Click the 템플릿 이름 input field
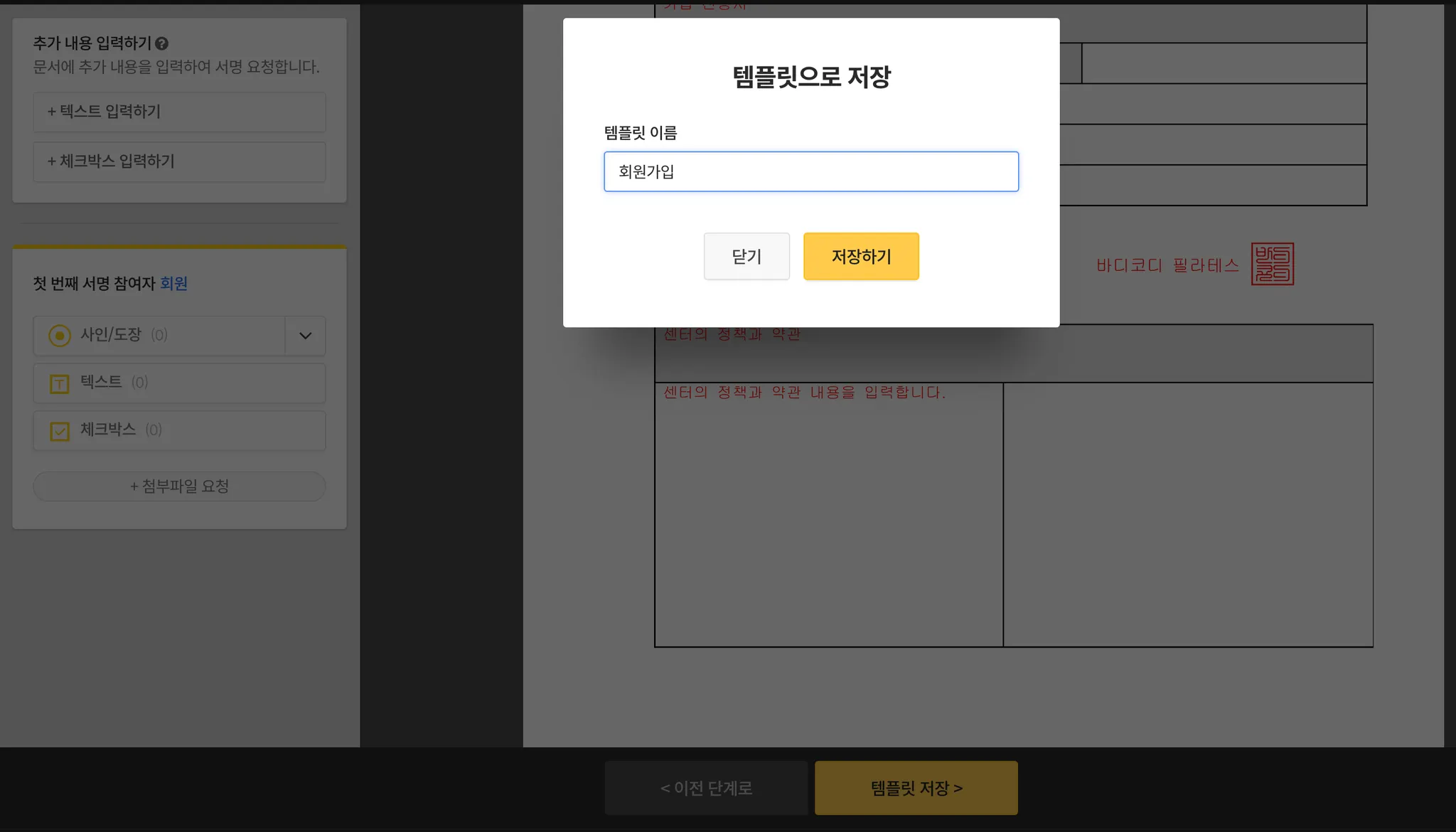1456x832 pixels. (810, 171)
